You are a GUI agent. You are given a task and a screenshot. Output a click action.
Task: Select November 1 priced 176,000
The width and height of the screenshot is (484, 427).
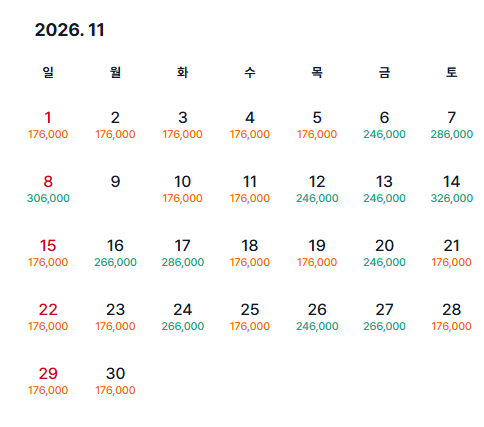coord(48,125)
